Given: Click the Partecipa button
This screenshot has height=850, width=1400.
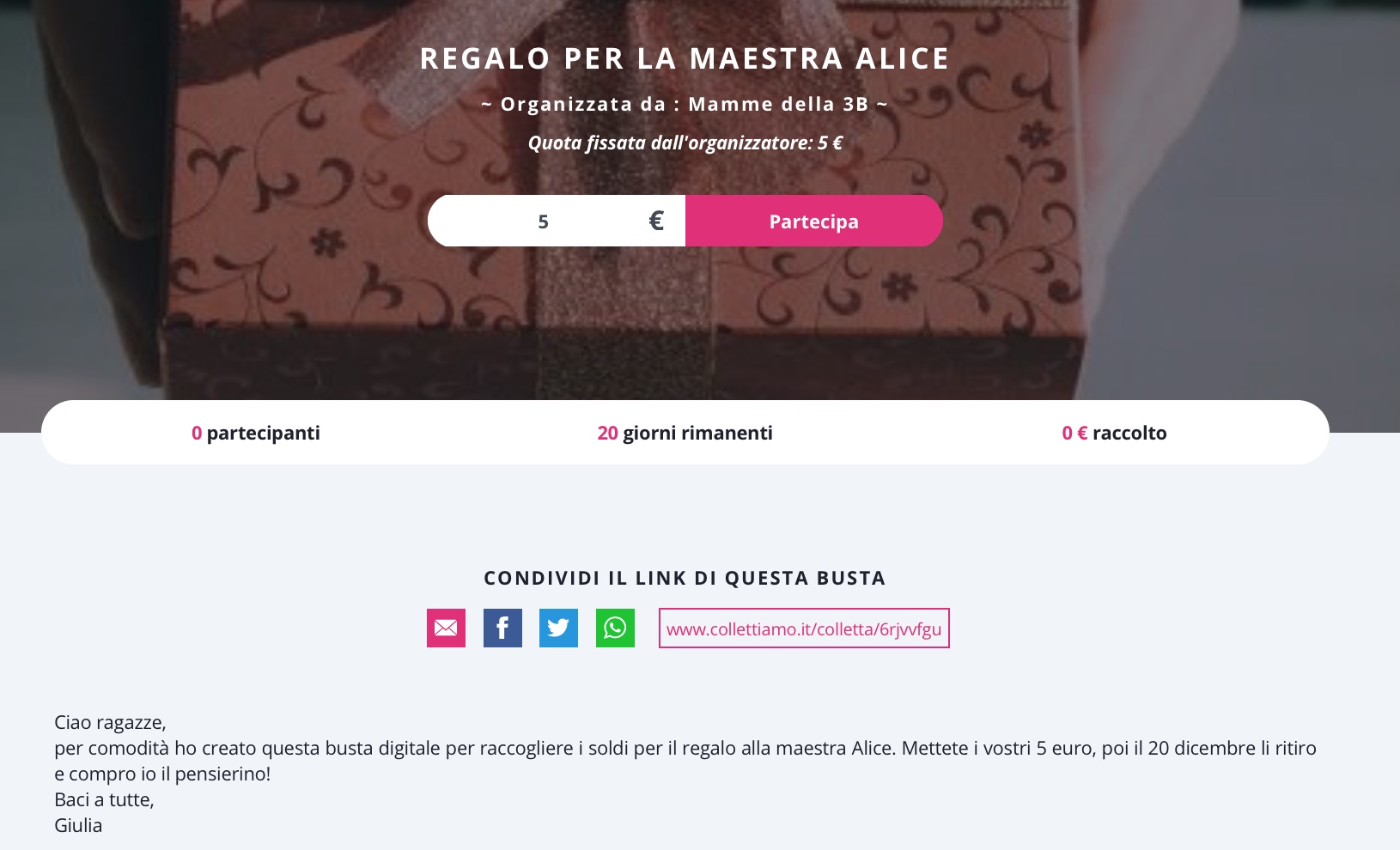Looking at the screenshot, I should (x=814, y=221).
